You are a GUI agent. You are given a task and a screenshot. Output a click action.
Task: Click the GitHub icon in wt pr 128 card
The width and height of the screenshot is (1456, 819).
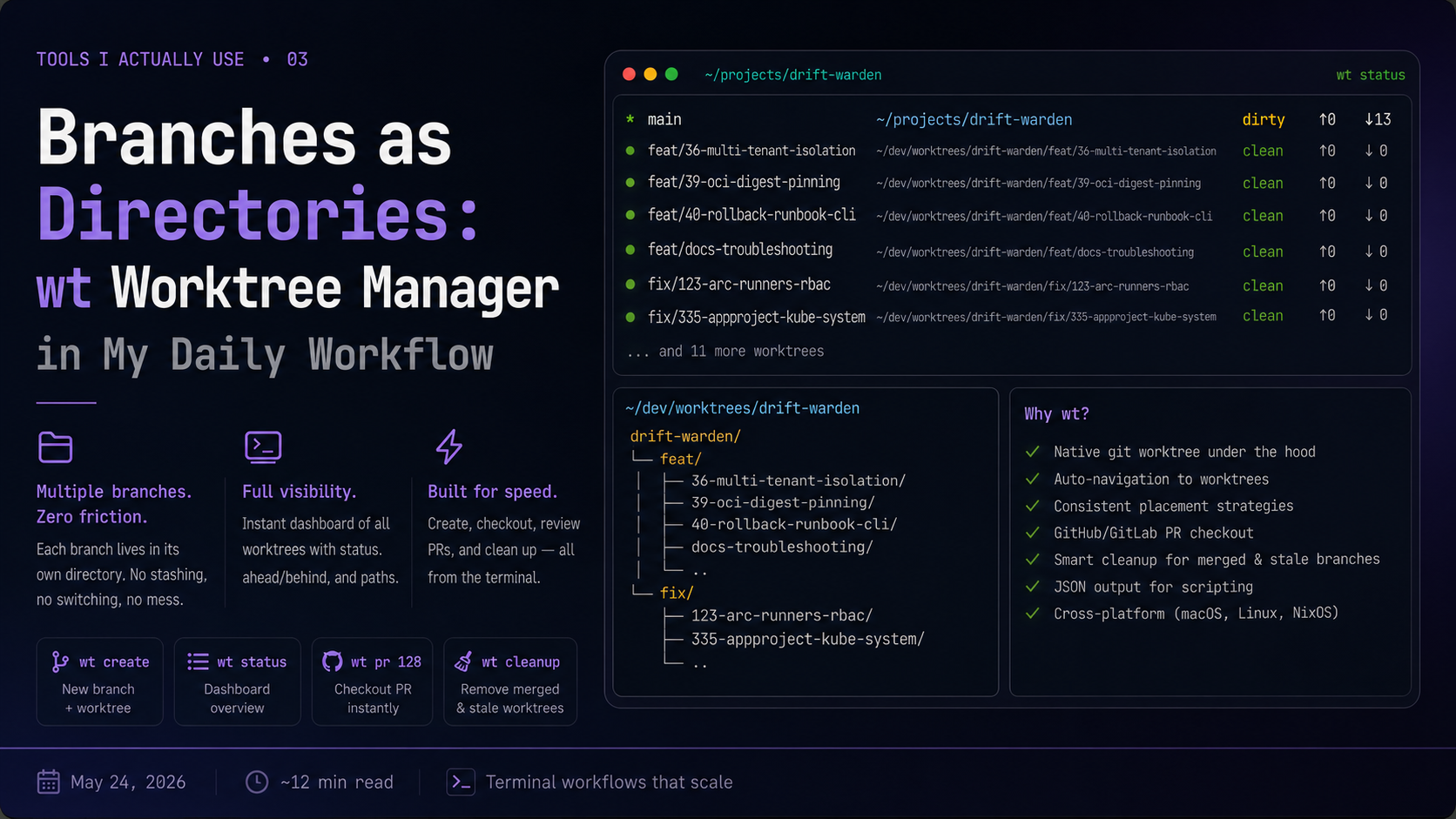pos(332,661)
